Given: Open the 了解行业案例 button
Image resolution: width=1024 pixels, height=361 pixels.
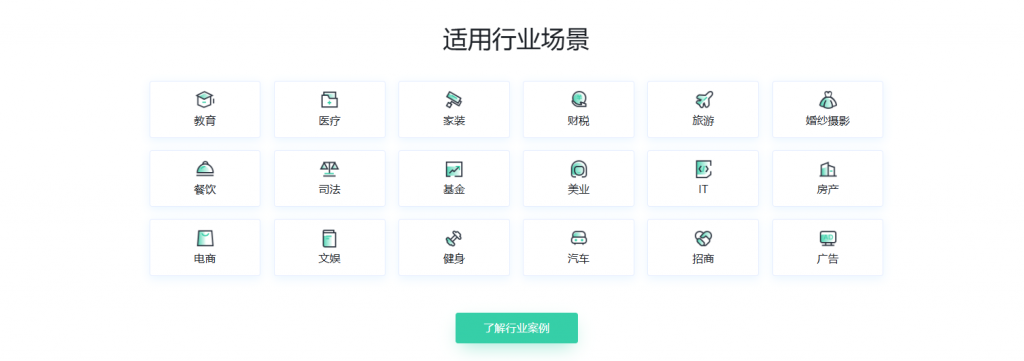Looking at the screenshot, I should pyautogui.click(x=517, y=328).
